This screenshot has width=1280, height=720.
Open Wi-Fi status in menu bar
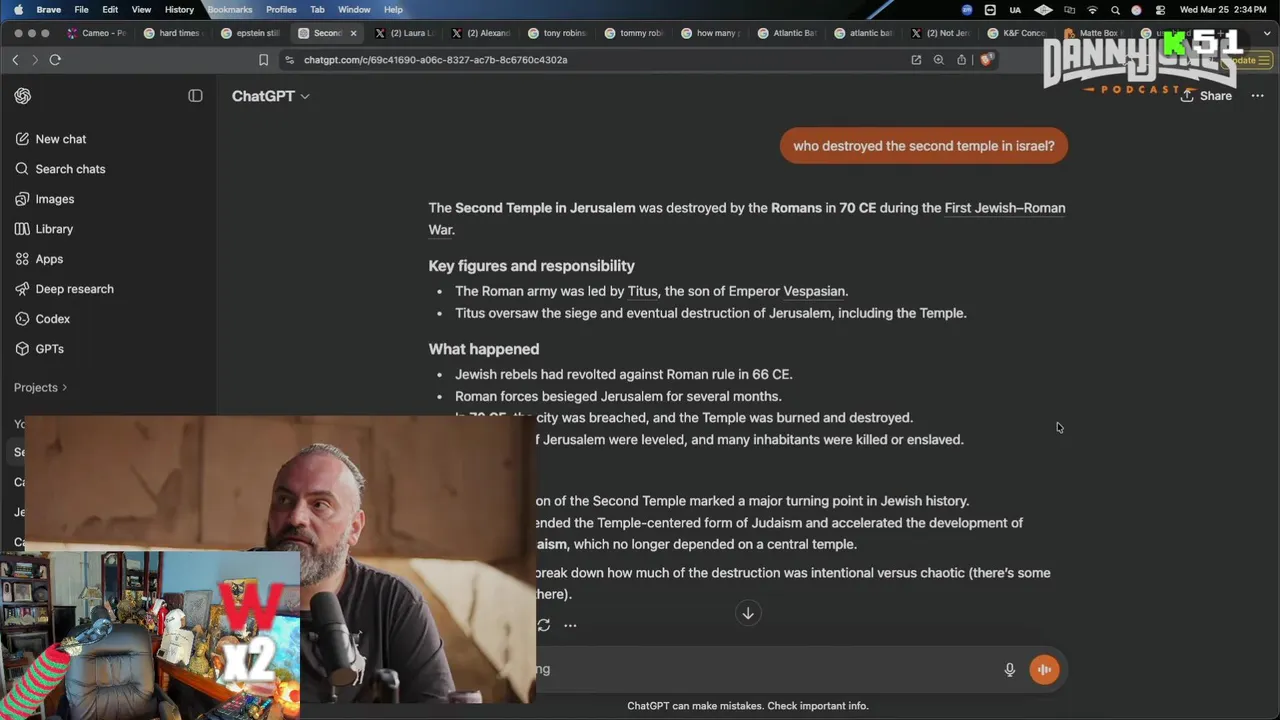(x=1092, y=10)
